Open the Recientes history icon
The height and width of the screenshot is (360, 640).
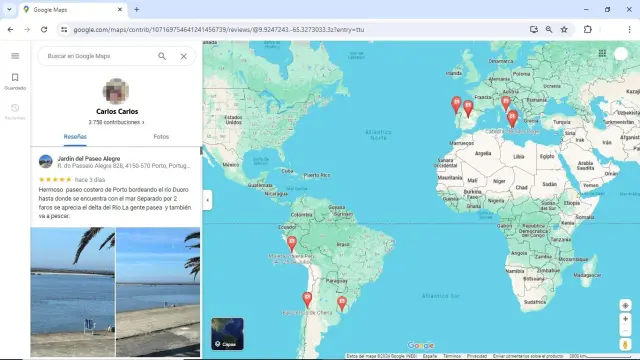(x=15, y=112)
